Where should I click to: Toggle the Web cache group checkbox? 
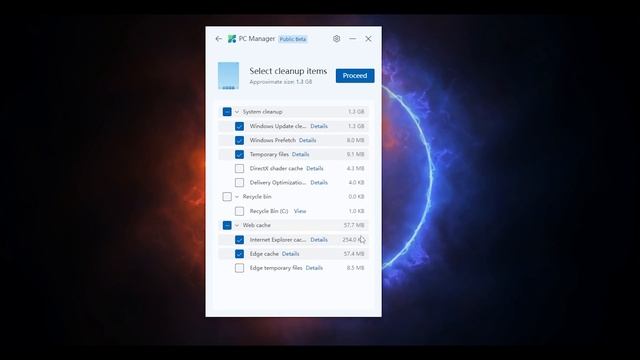pos(227,225)
